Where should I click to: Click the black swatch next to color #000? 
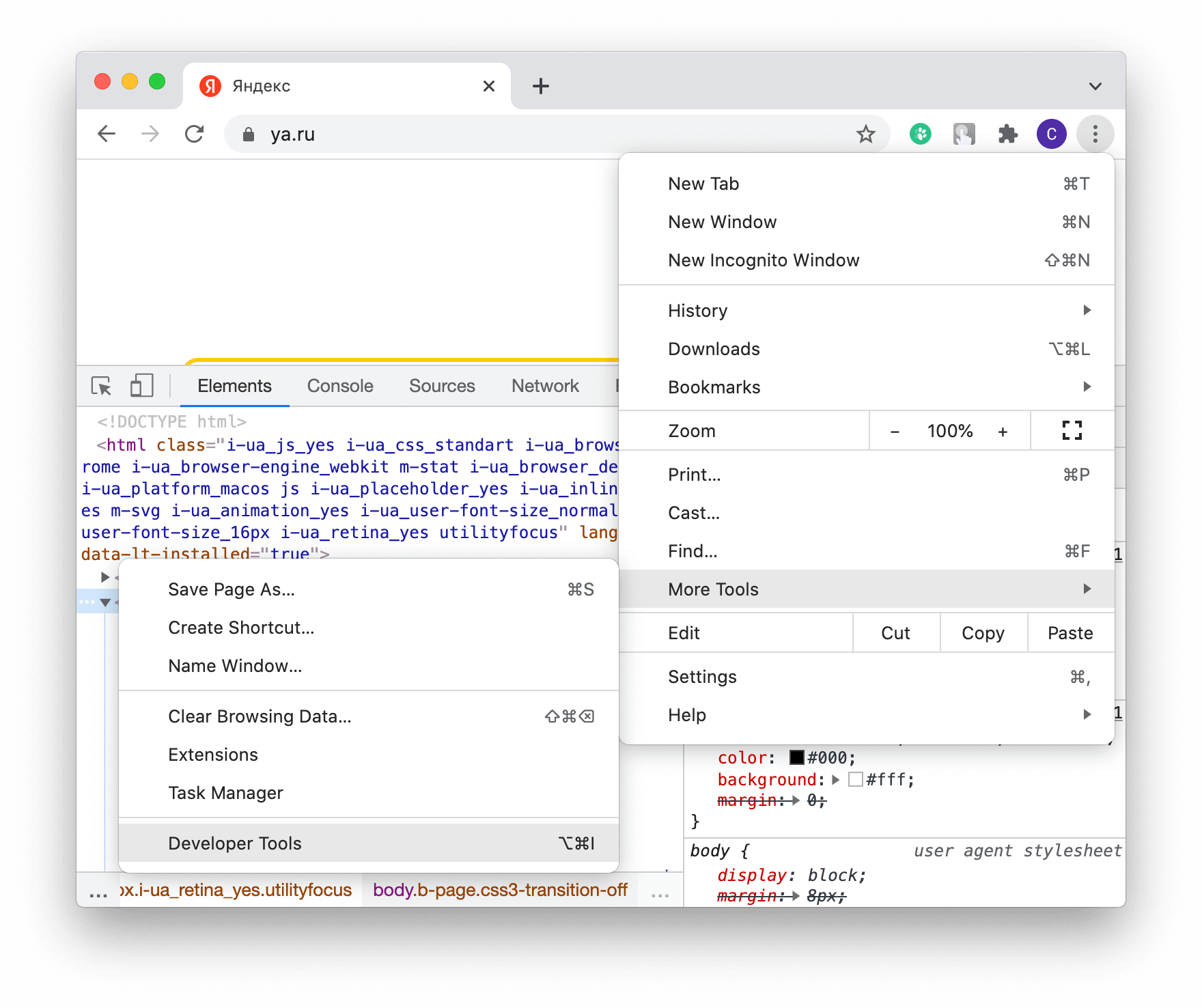pyautogui.click(x=796, y=757)
